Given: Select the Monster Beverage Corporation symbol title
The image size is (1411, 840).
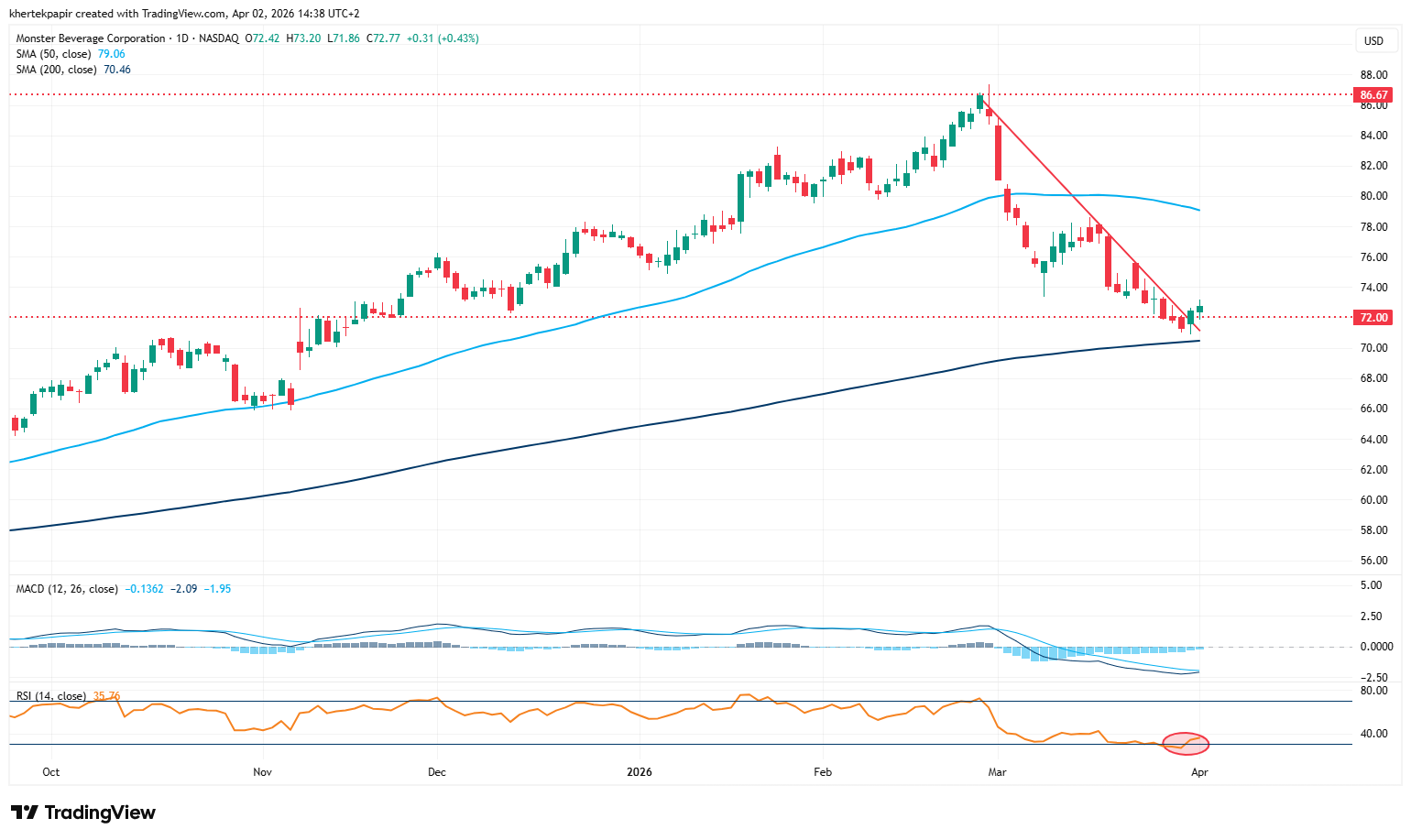Looking at the screenshot, I should tap(91, 38).
